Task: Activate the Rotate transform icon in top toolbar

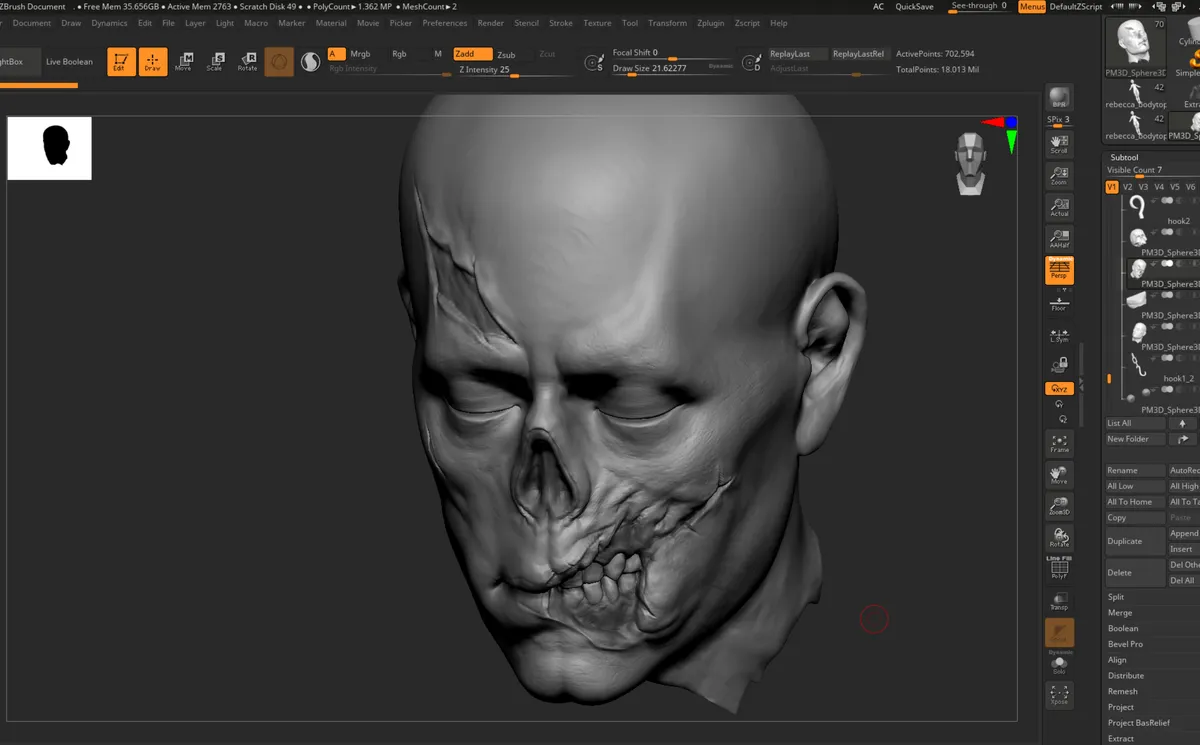Action: [247, 62]
